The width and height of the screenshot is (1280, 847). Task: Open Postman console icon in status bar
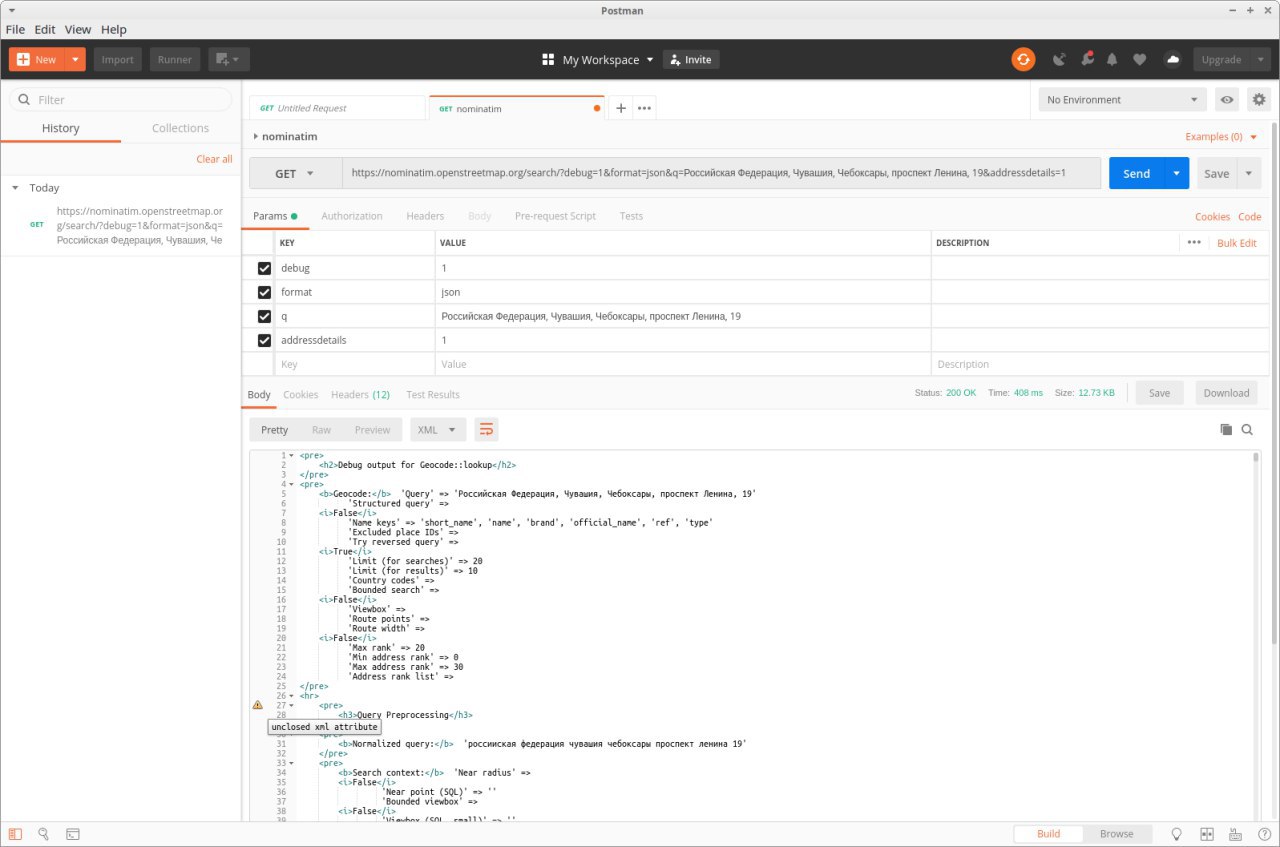pyautogui.click(x=73, y=833)
